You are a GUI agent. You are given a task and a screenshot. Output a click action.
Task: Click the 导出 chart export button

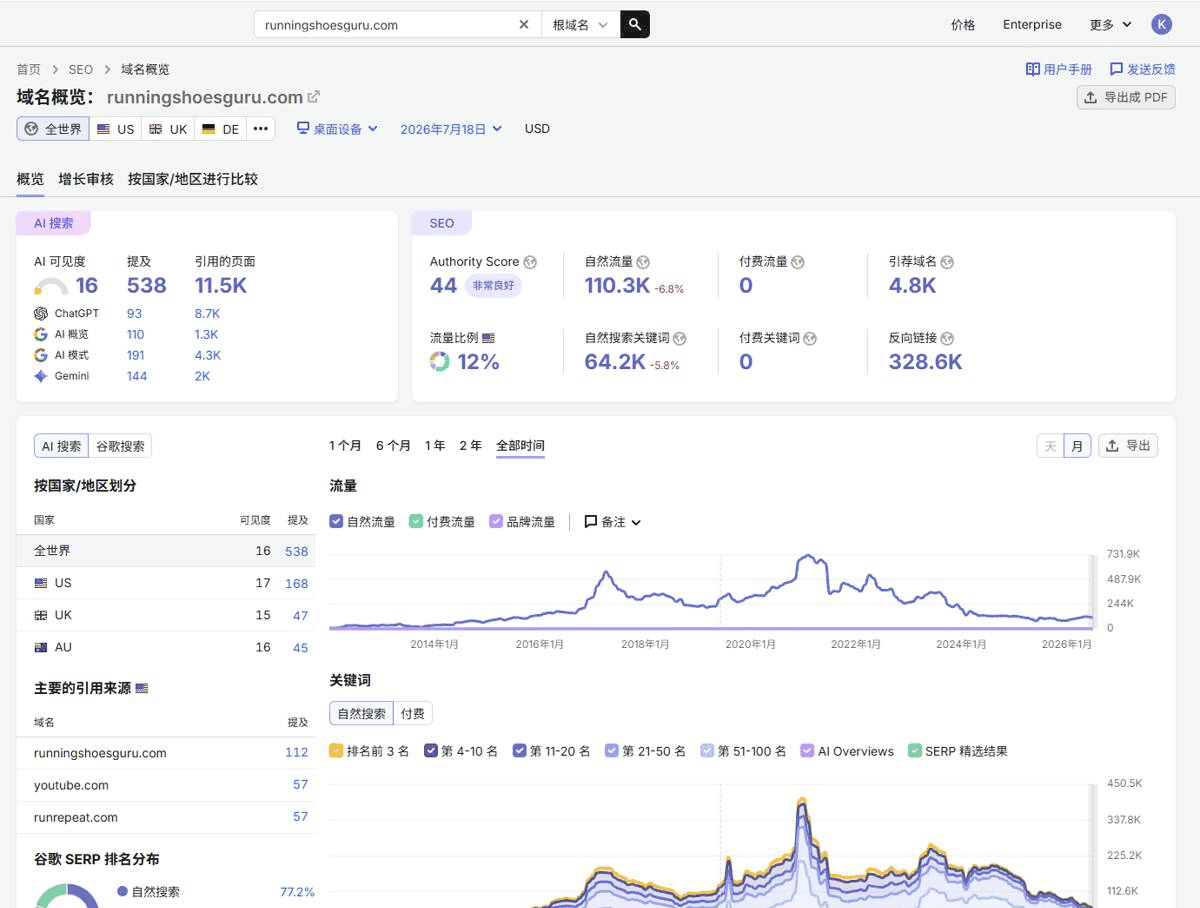point(1128,446)
